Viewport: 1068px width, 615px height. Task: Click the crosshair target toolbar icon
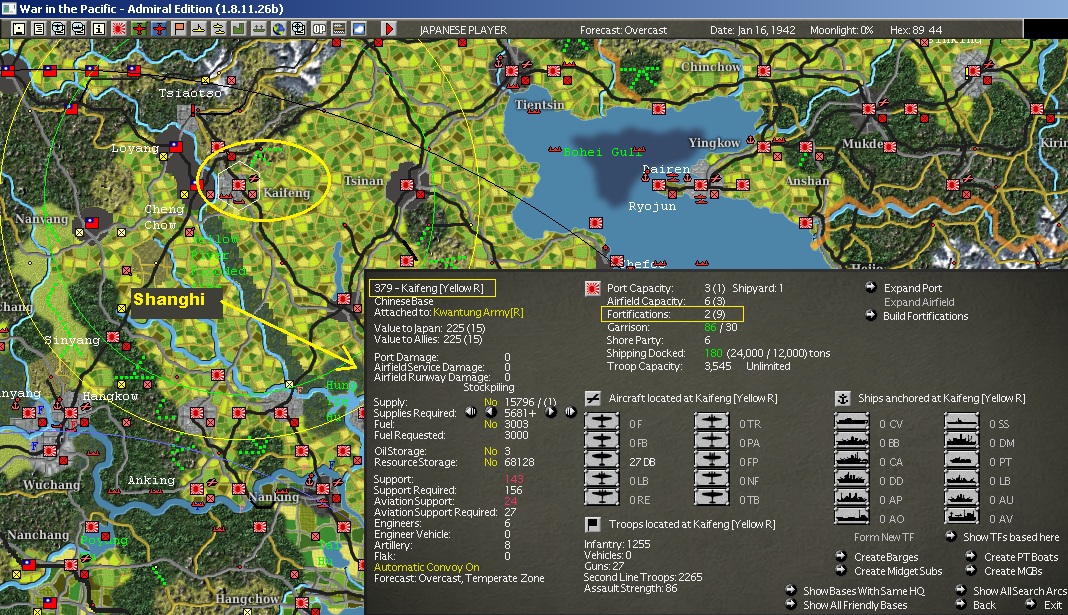point(299,29)
